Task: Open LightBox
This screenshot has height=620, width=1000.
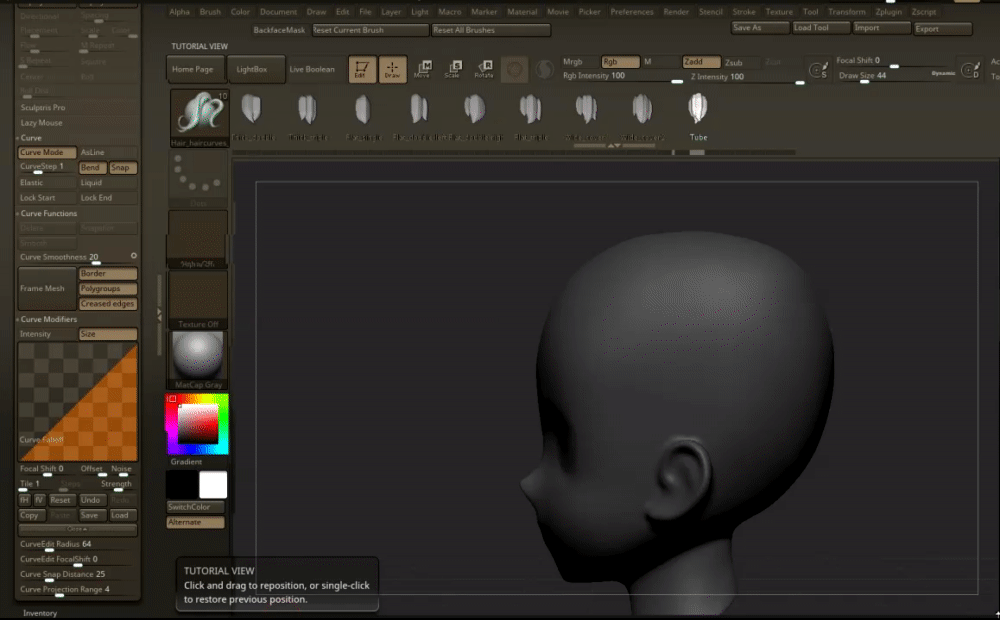Action: pos(256,69)
